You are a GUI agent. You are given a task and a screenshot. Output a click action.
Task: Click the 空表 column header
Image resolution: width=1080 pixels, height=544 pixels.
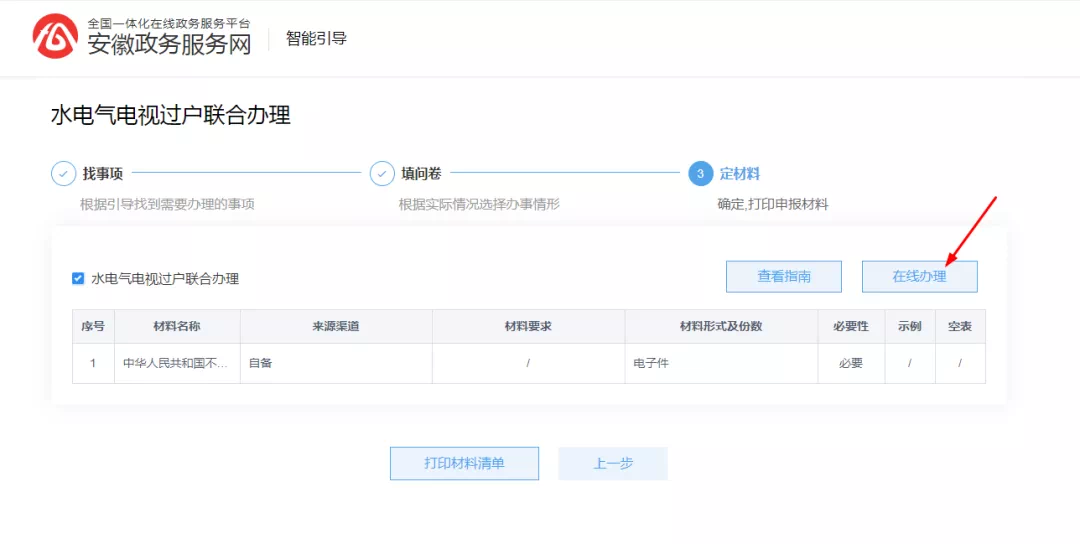[960, 327]
